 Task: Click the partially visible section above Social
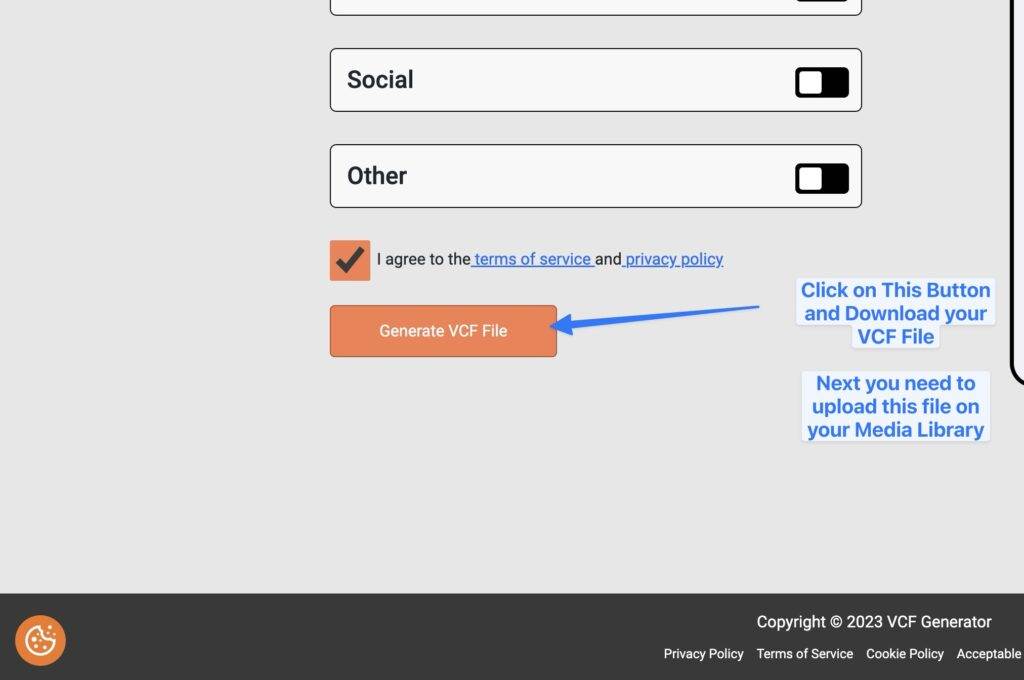click(x=595, y=7)
